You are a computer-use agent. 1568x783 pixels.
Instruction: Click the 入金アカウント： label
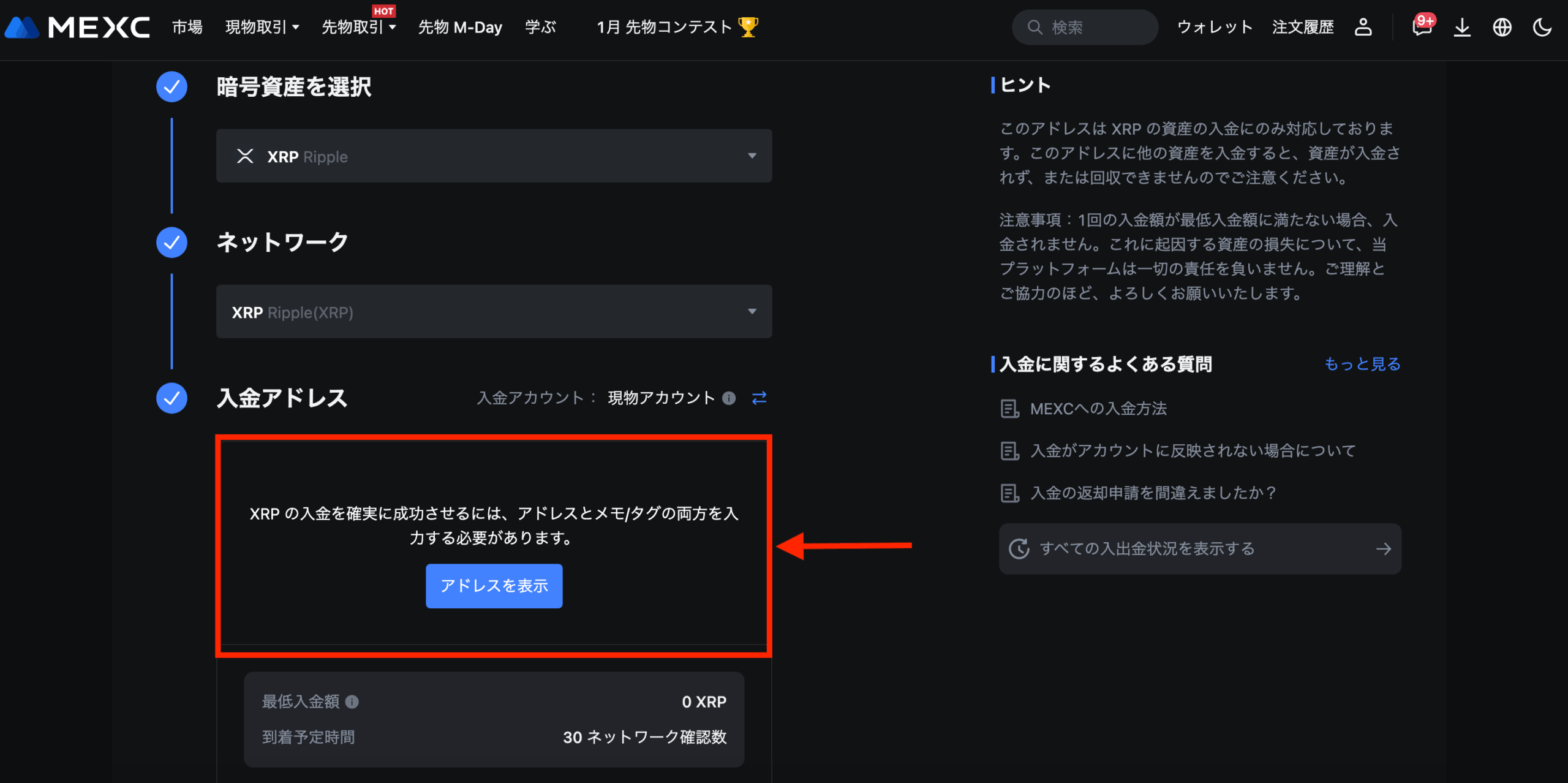(x=537, y=398)
